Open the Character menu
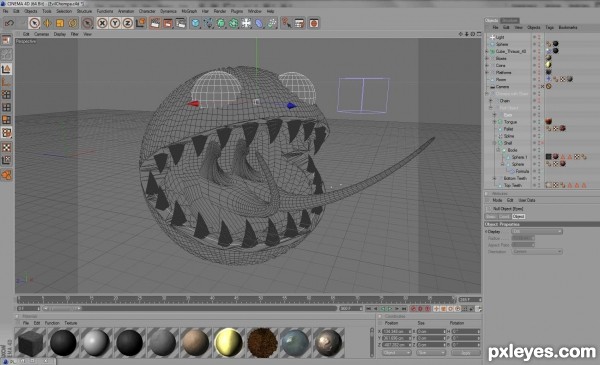 click(x=147, y=11)
